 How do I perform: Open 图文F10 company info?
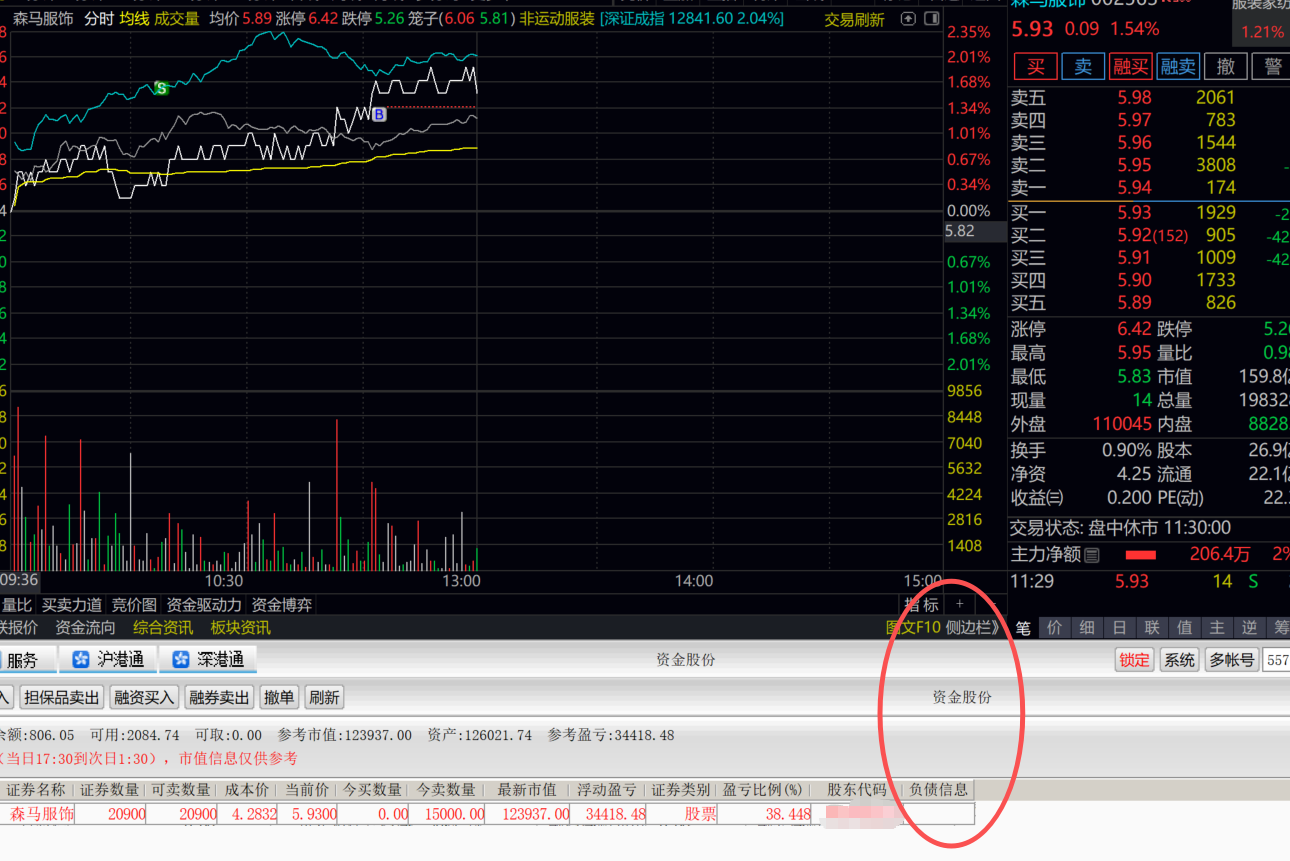pyautogui.click(x=914, y=628)
